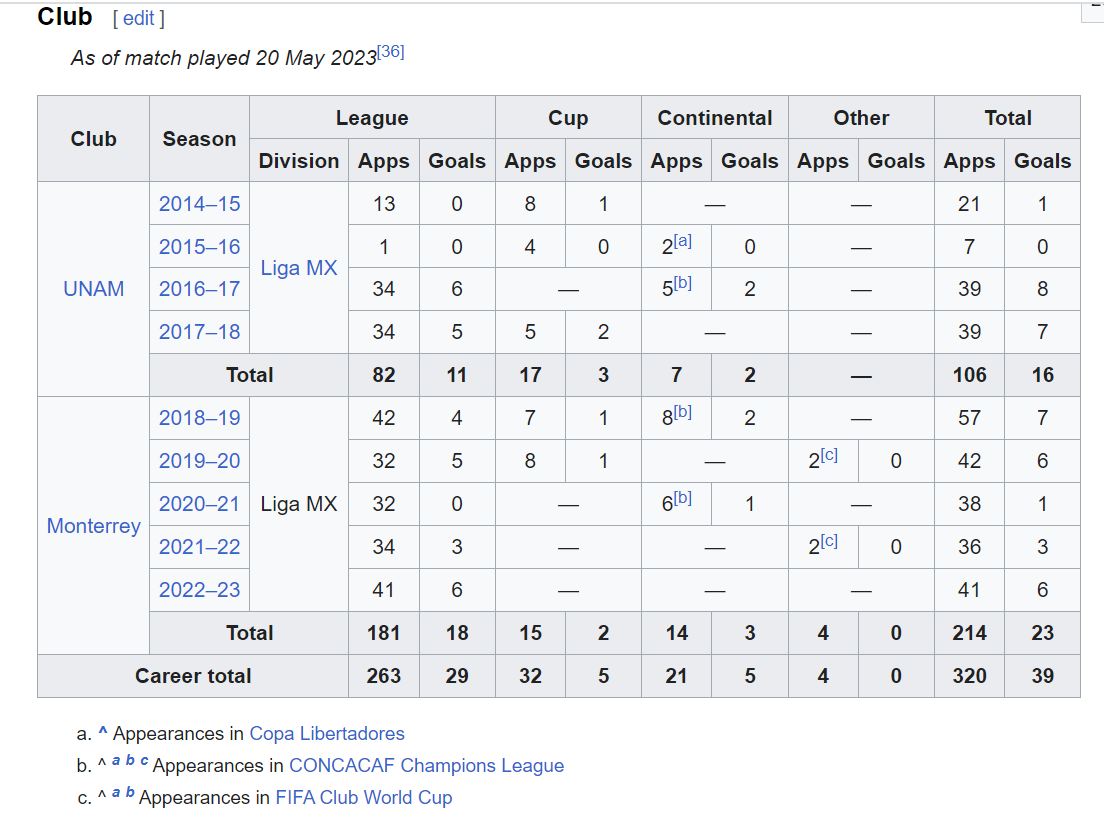Open reference 36 superscript citation
This screenshot has height=839, width=1104.
[x=390, y=51]
